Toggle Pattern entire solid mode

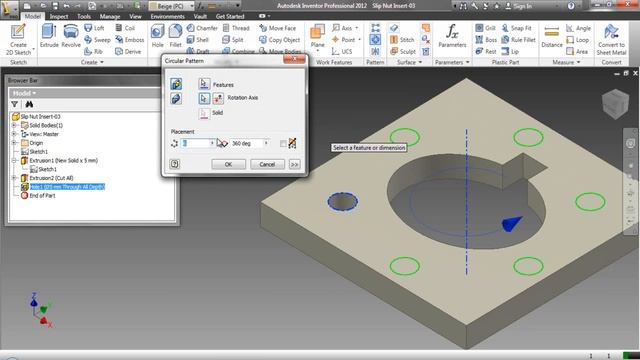[176, 99]
